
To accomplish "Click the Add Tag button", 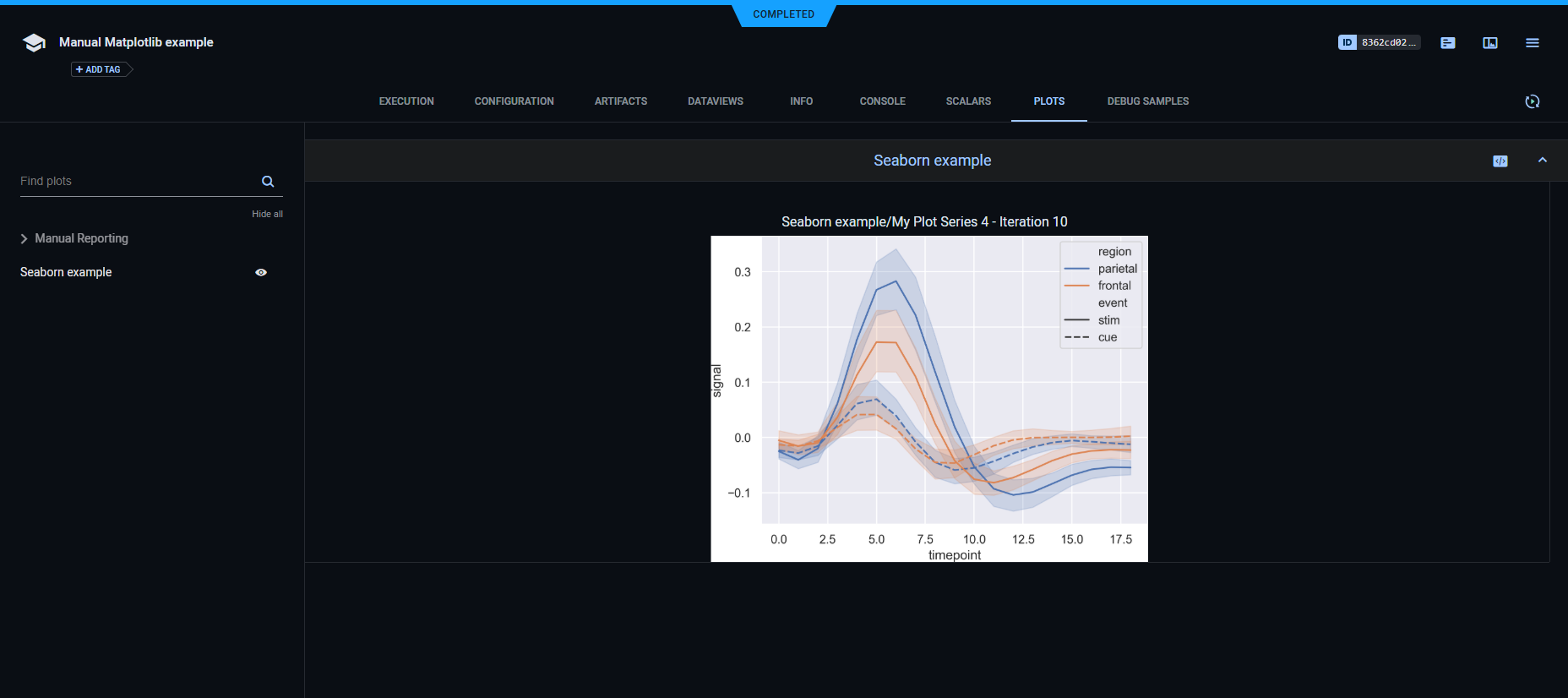I will point(100,69).
